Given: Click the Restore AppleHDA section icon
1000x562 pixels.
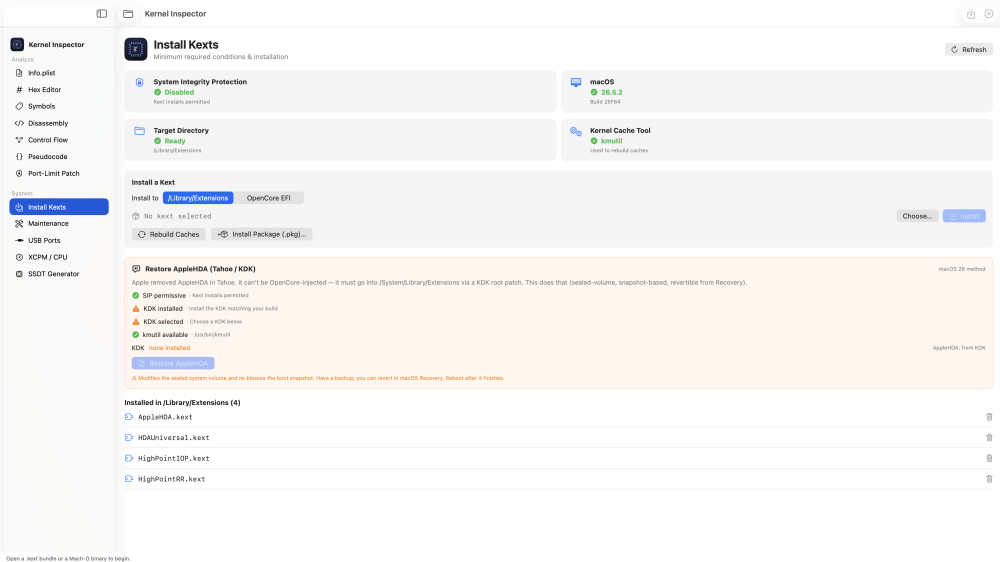Looking at the screenshot, I should 136,269.
